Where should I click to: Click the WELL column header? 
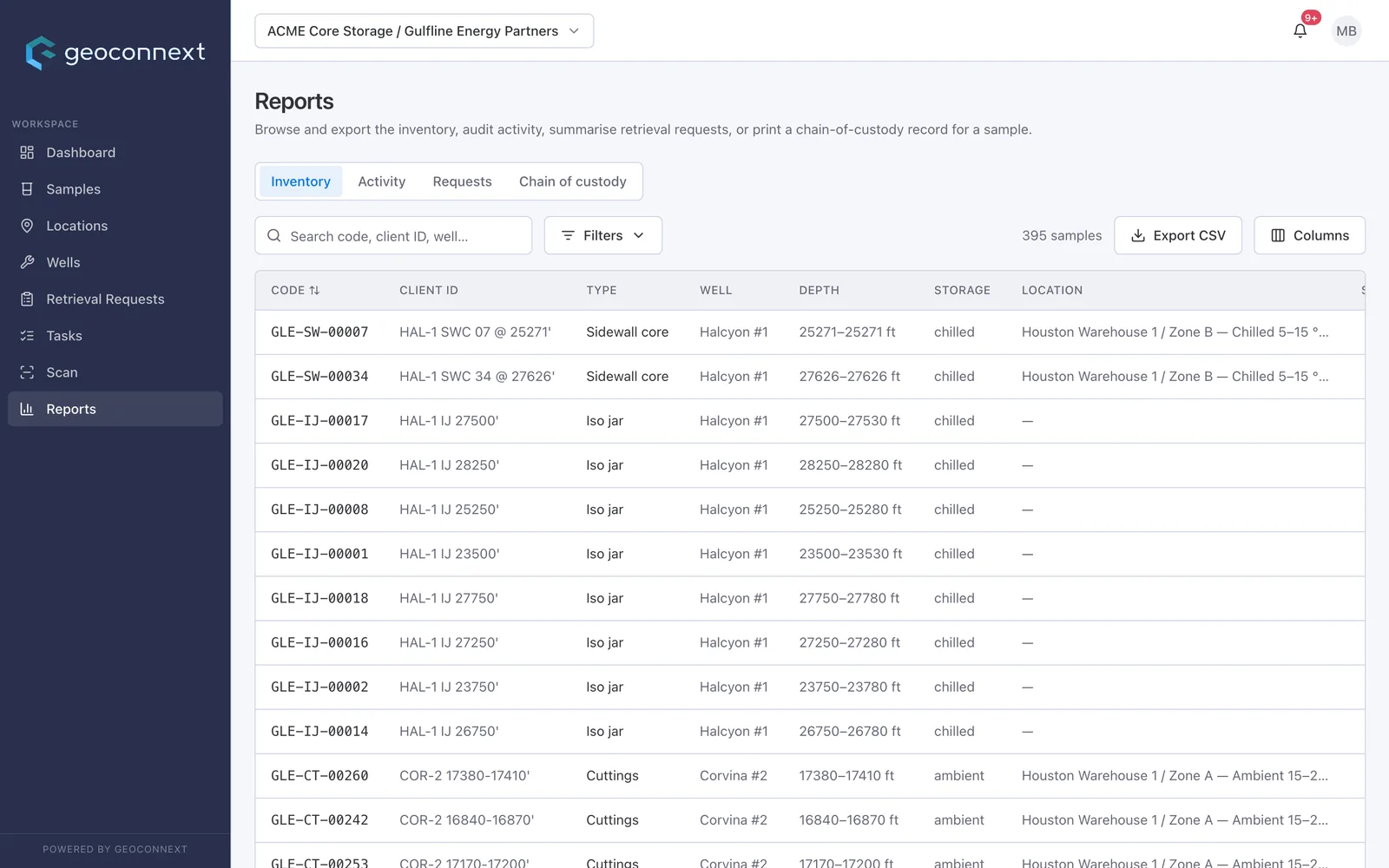point(716,290)
